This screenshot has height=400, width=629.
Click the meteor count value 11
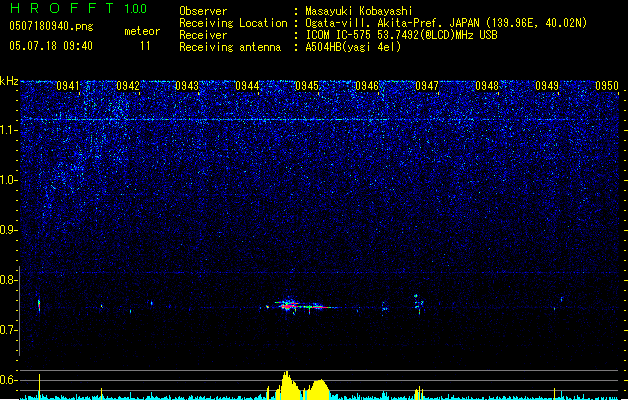145,46
